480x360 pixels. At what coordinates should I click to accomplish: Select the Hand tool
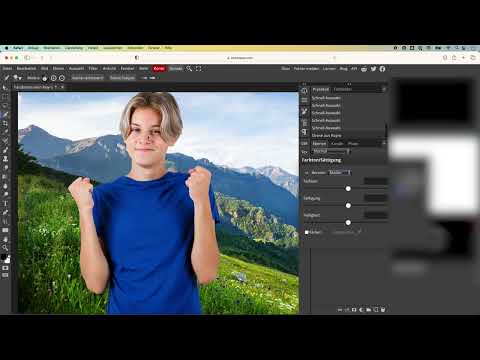point(5,239)
